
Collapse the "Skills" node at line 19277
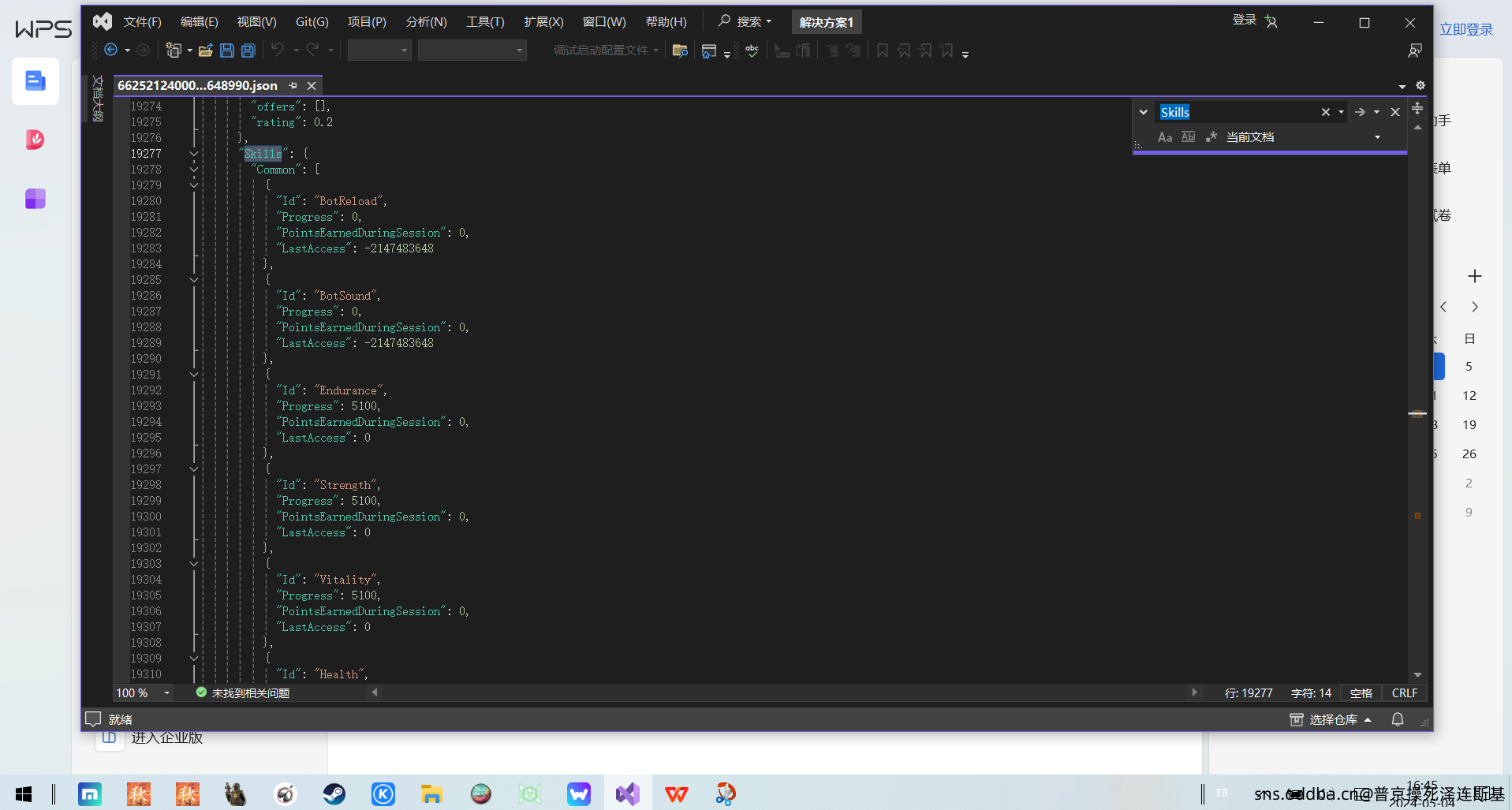(x=193, y=154)
